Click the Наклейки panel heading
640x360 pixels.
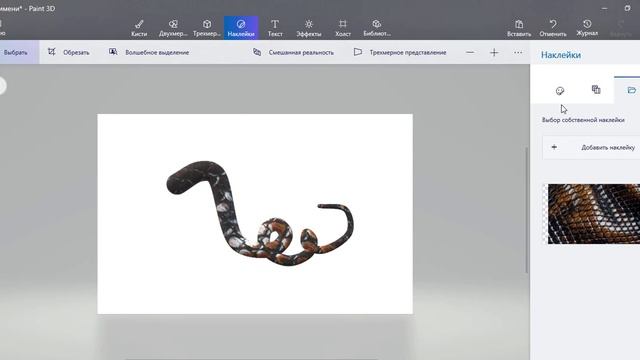pyautogui.click(x=561, y=55)
